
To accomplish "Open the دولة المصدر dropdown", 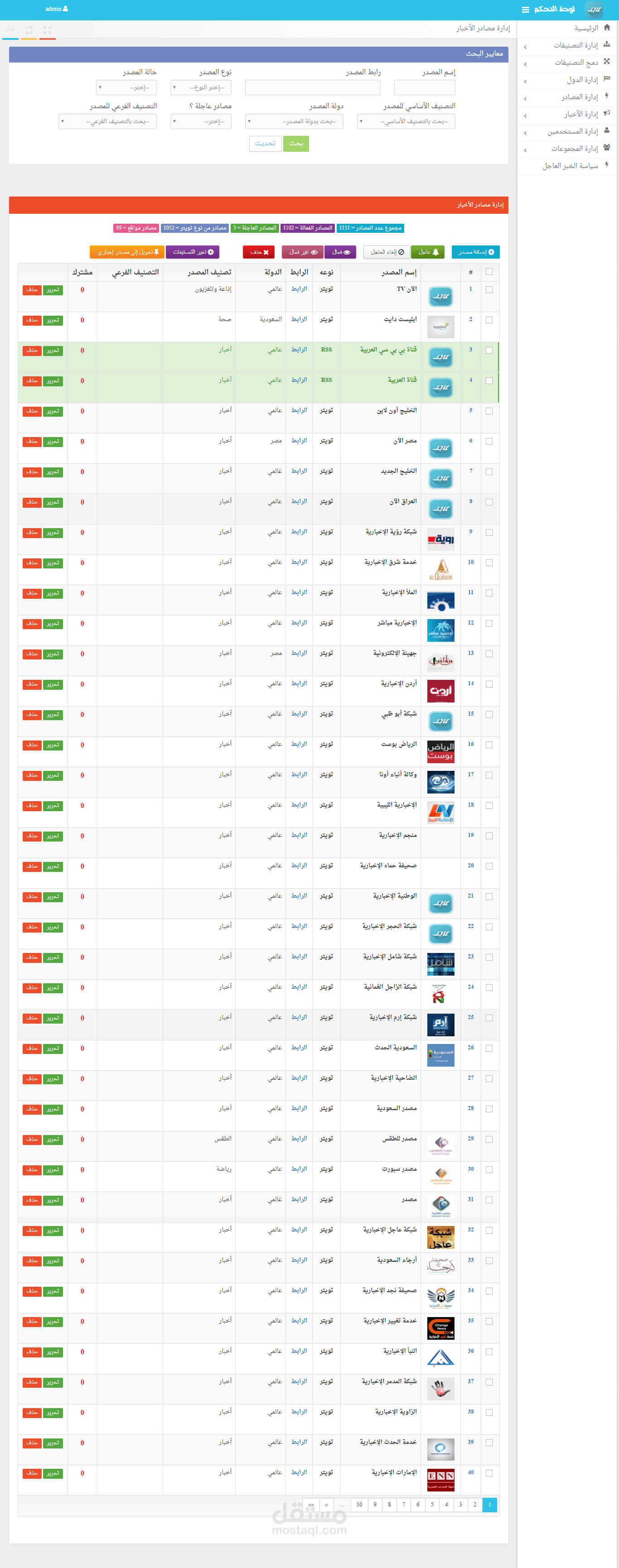I will pyautogui.click(x=294, y=122).
